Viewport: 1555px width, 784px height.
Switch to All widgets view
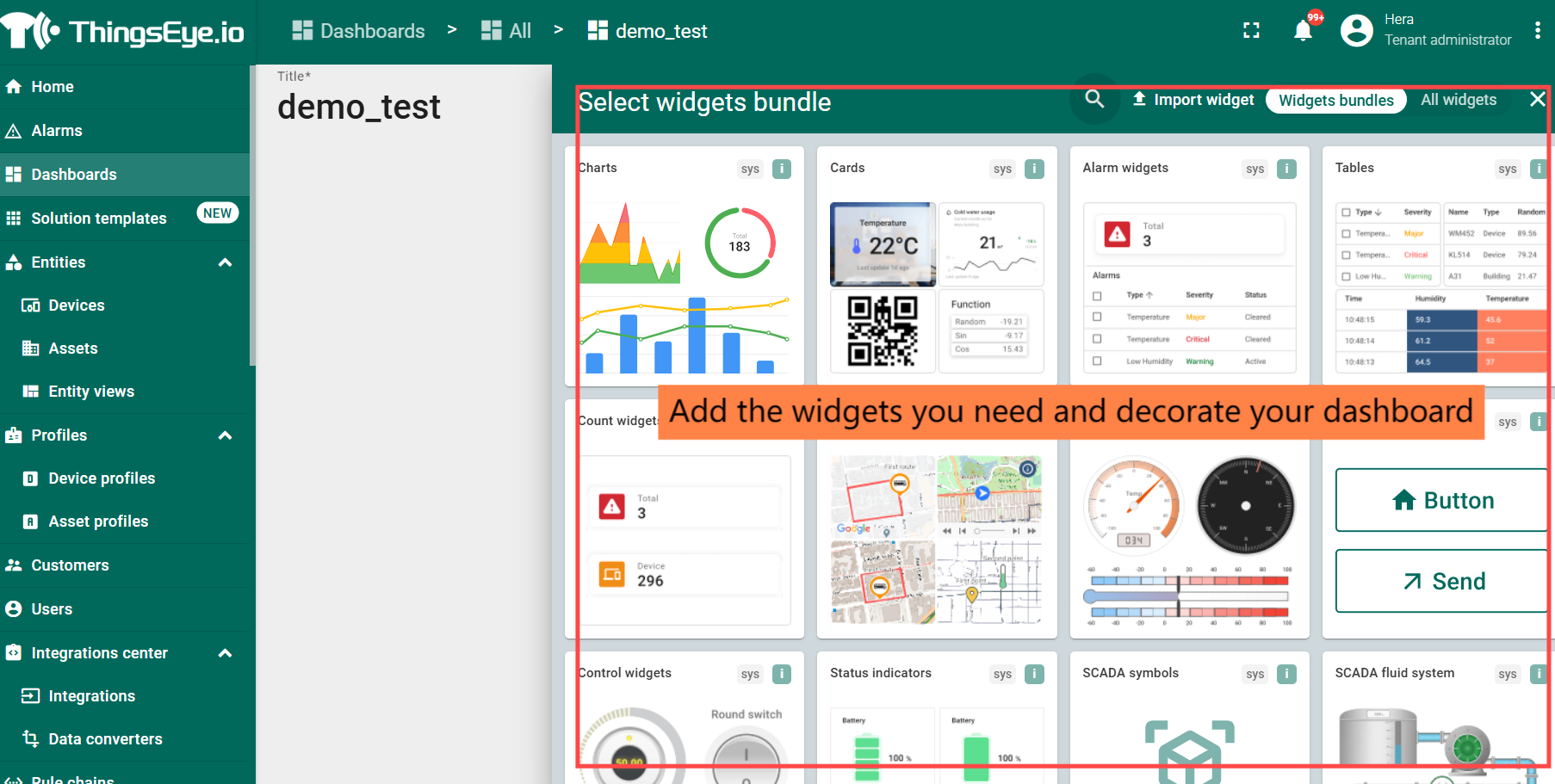(1458, 100)
